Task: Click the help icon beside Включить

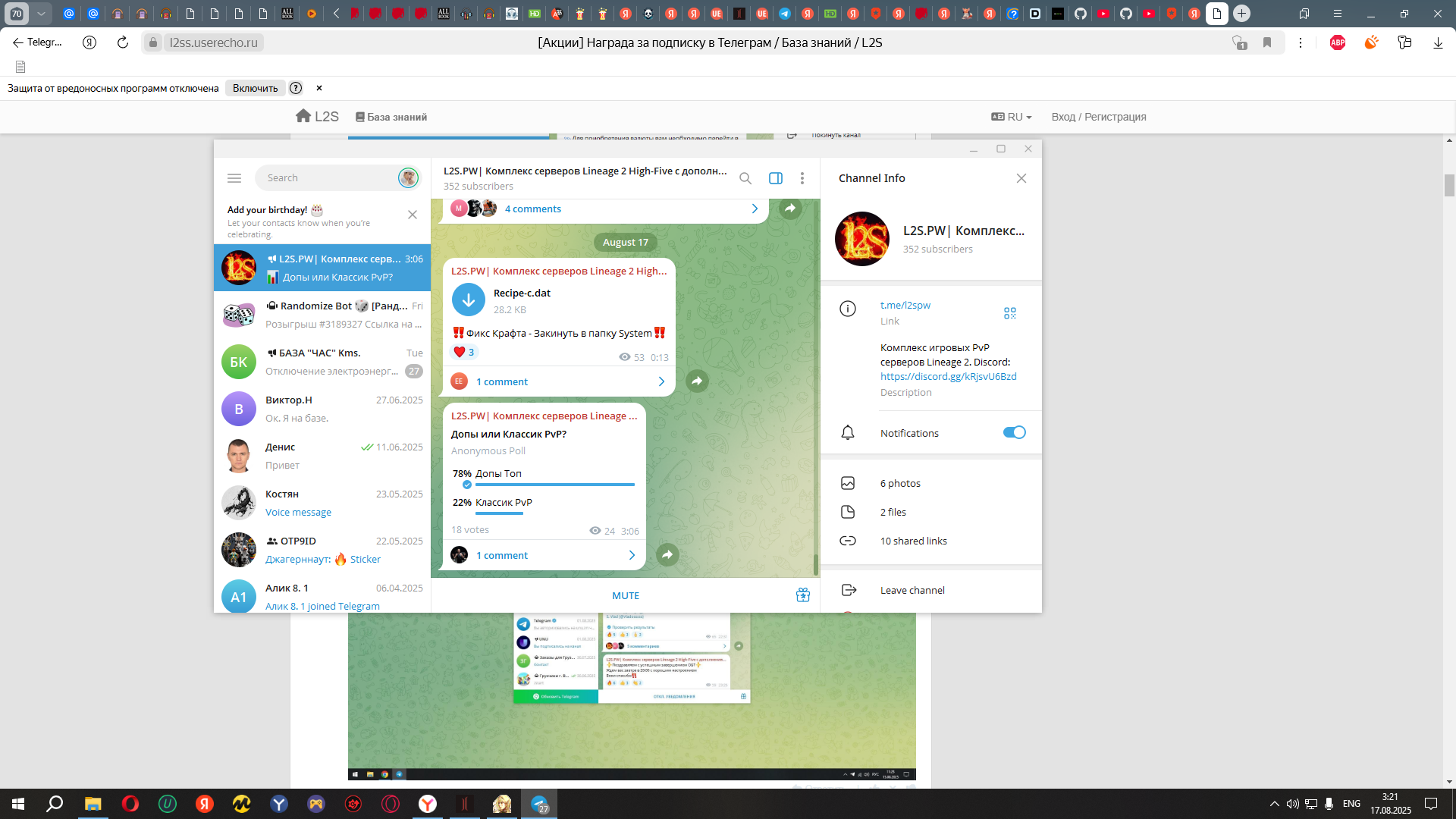Action: [x=296, y=88]
